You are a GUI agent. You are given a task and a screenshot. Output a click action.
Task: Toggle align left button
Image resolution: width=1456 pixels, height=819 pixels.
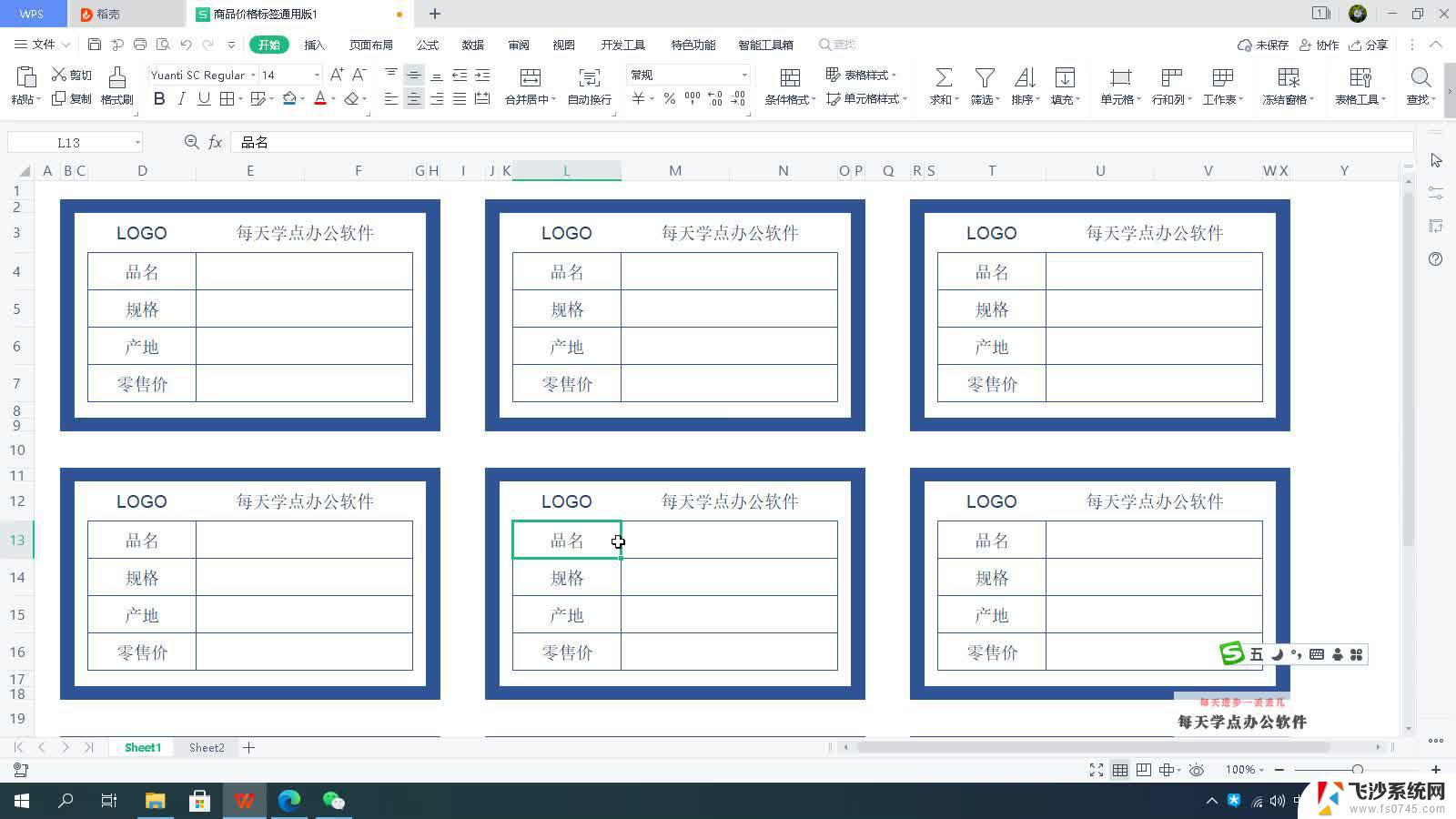(x=390, y=98)
